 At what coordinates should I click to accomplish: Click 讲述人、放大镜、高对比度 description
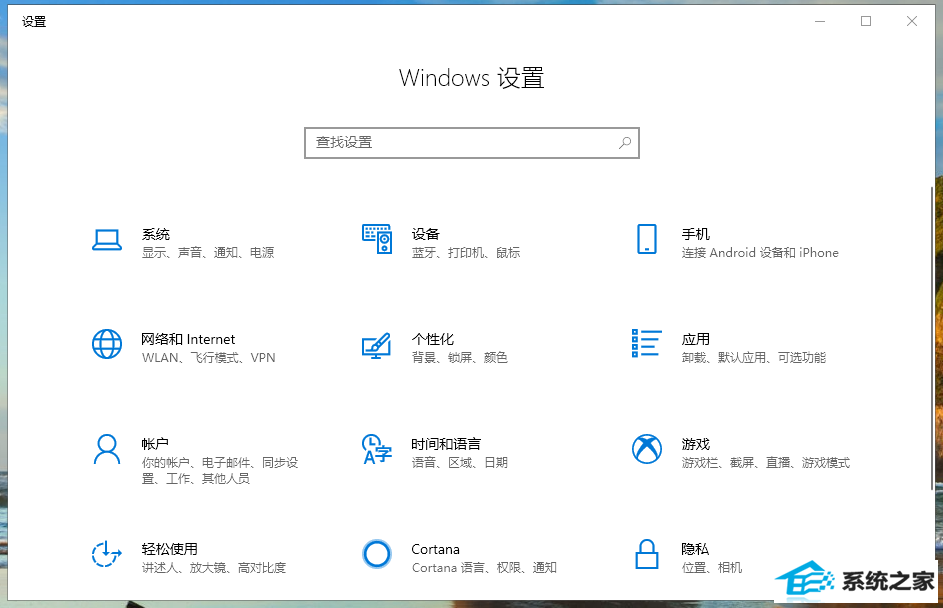tap(214, 568)
